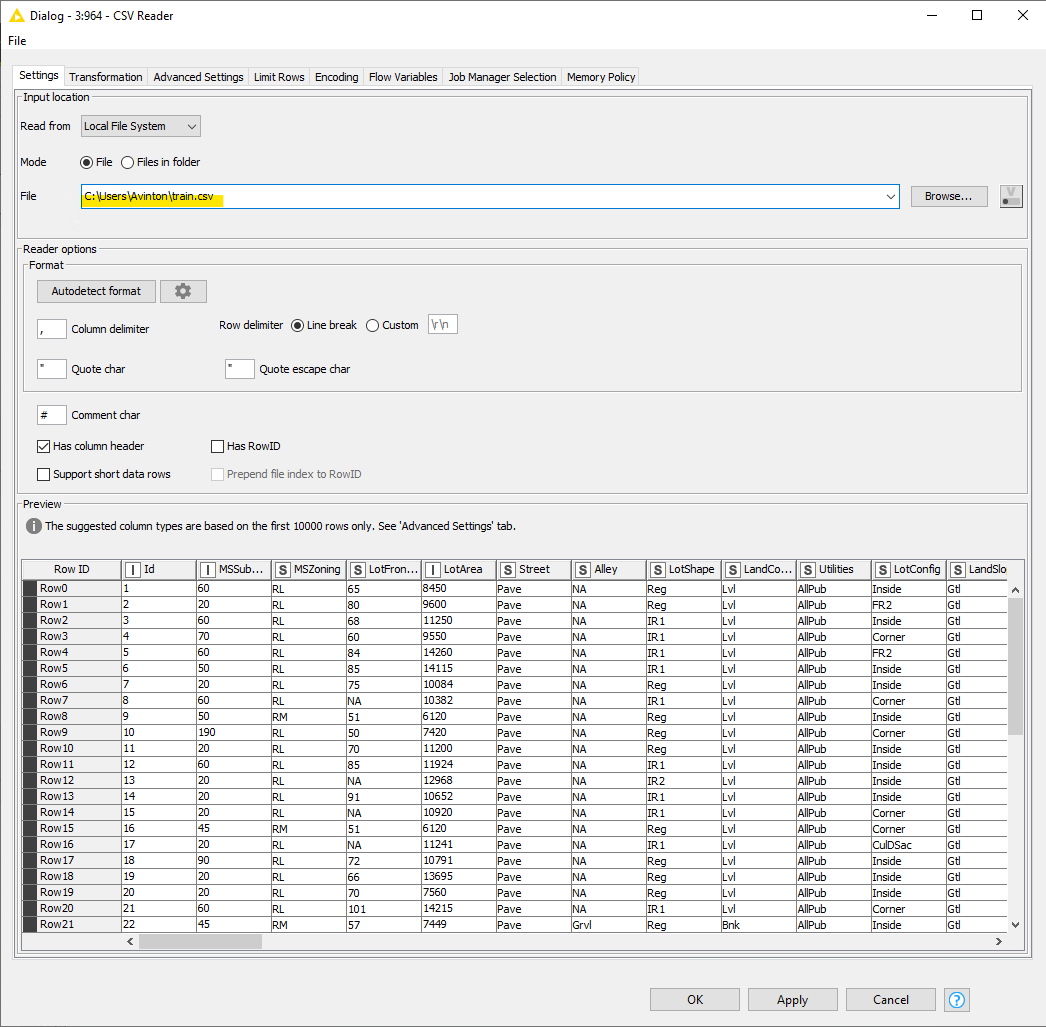Click the 101 cell in Row20
The width and height of the screenshot is (1046, 1027).
point(383,909)
